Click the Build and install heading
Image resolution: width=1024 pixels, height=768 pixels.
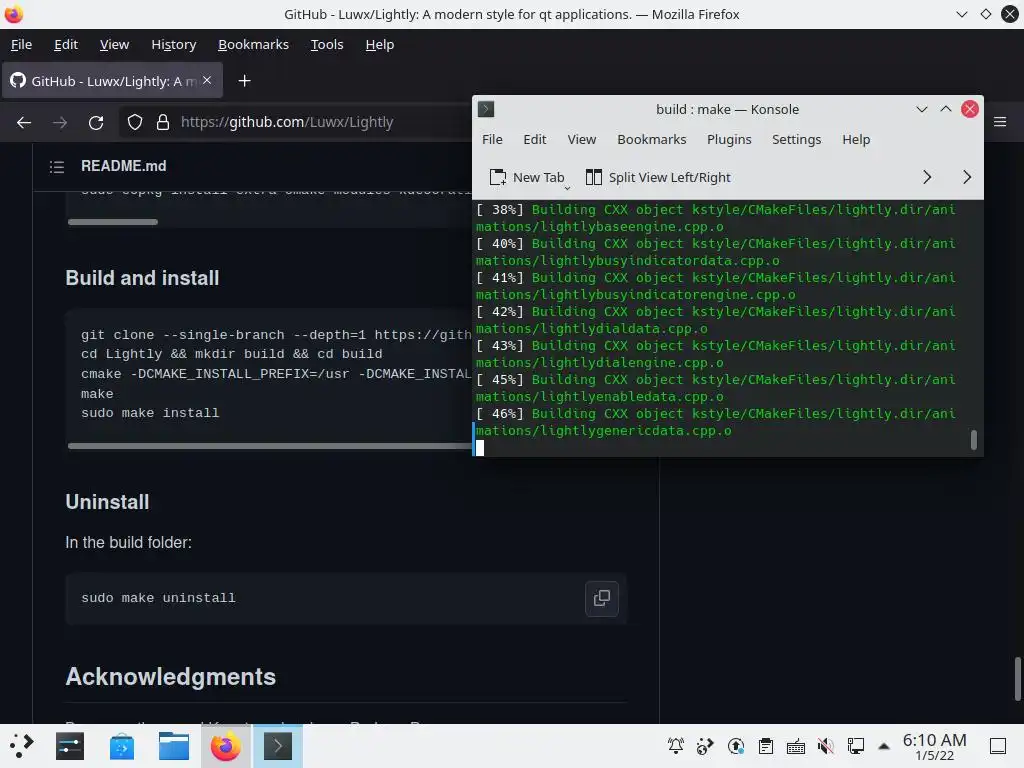[142, 278]
